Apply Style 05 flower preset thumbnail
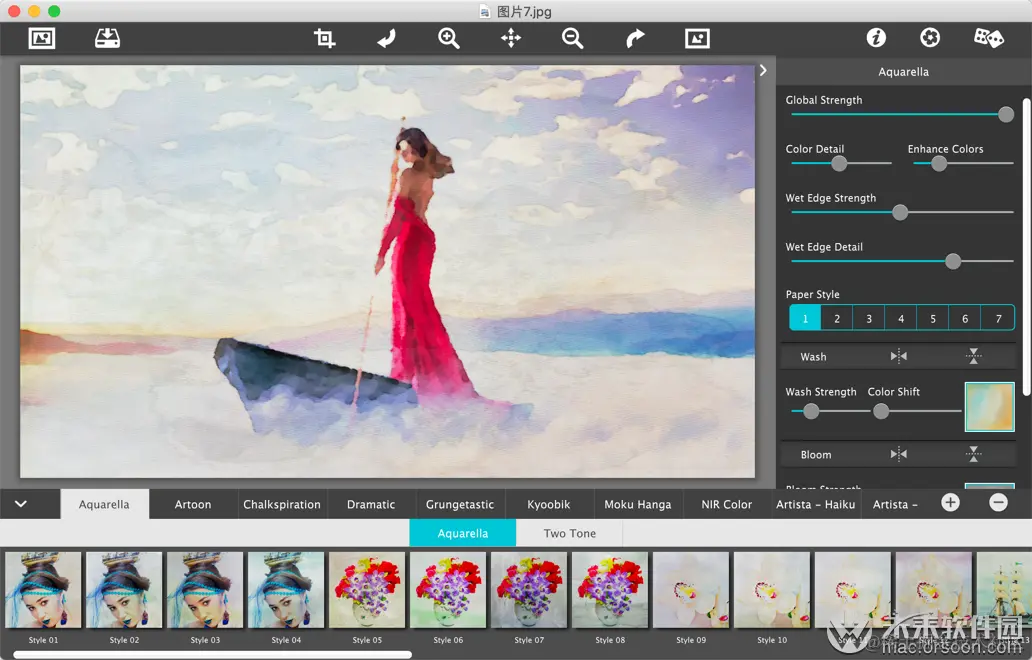The width and height of the screenshot is (1032, 660). click(x=367, y=590)
